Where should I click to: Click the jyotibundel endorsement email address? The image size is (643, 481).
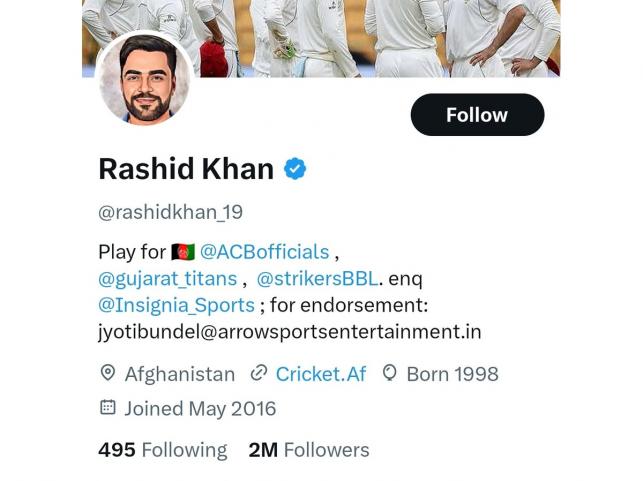pos(289,331)
